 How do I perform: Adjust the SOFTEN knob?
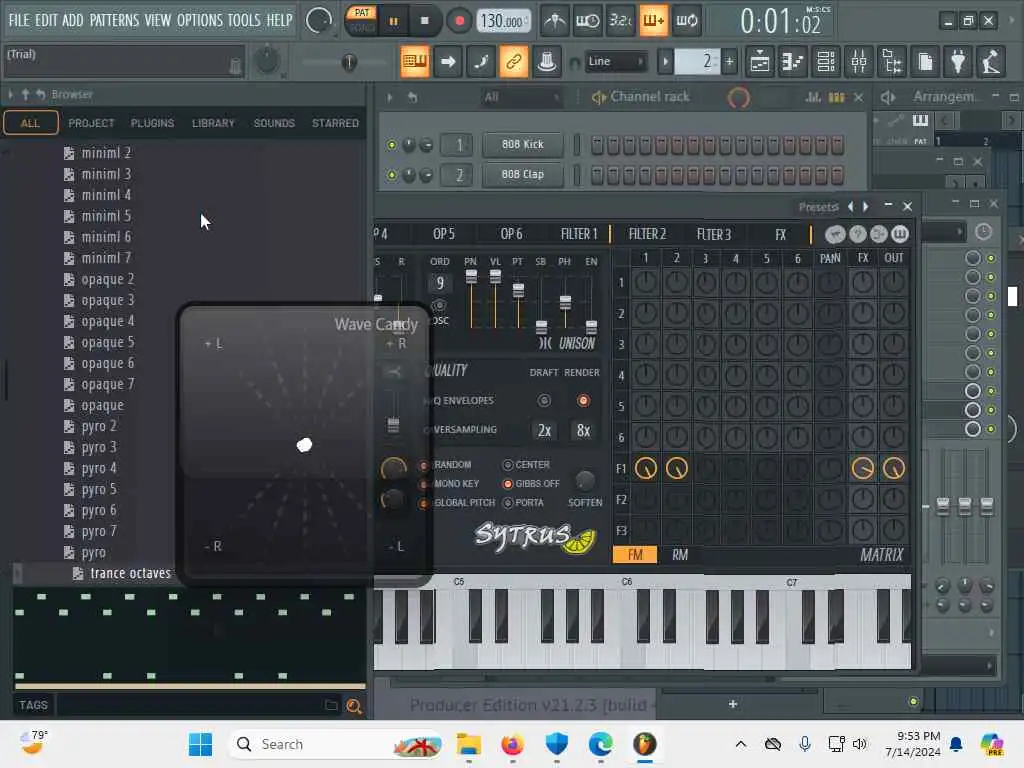pos(584,481)
